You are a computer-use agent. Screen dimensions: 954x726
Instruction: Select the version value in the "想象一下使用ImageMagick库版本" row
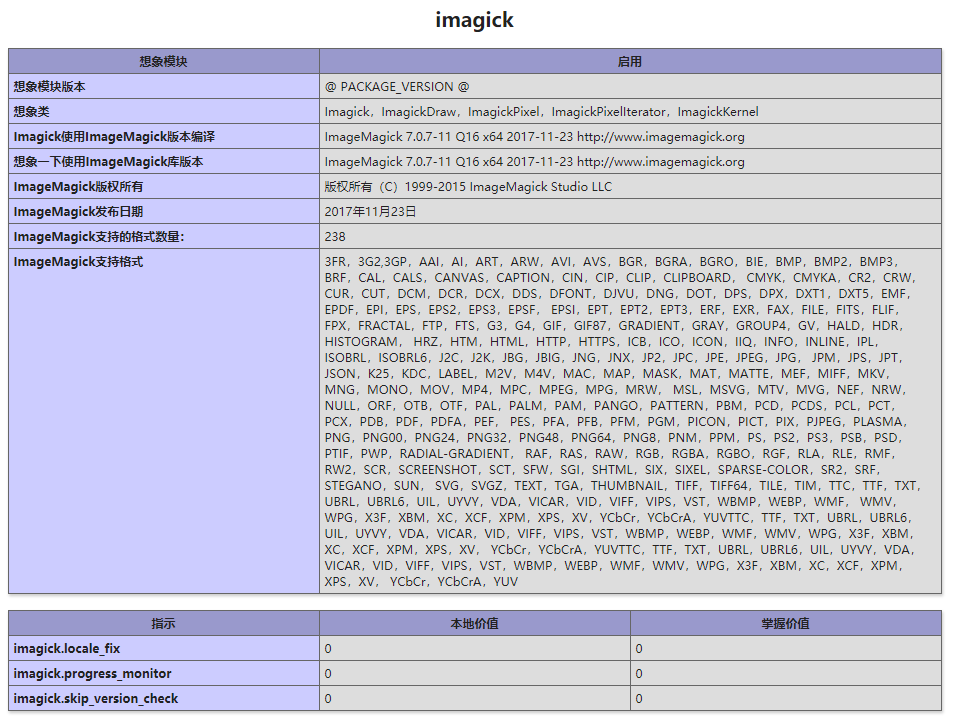[x=534, y=161]
